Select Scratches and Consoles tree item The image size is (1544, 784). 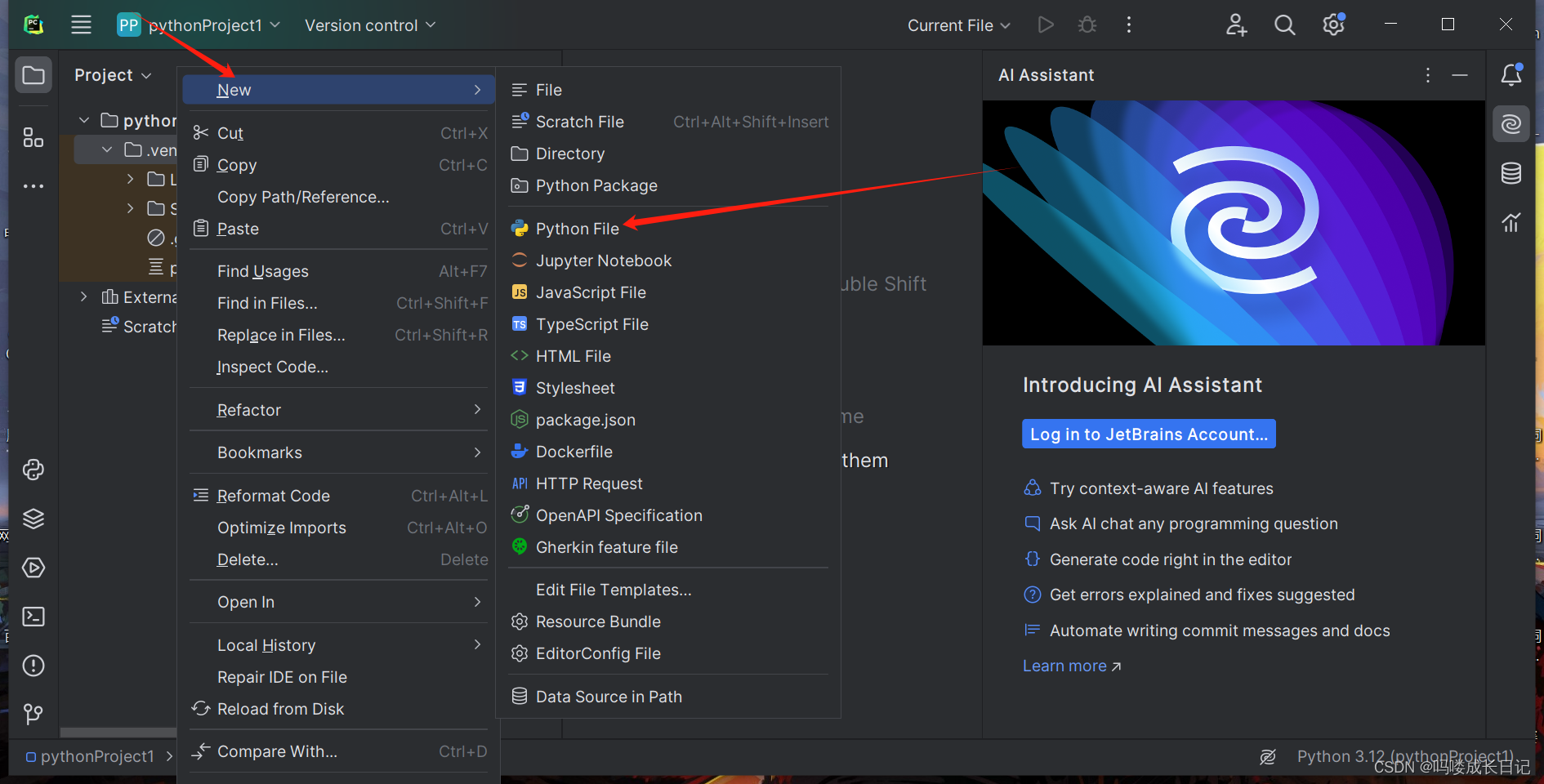(x=139, y=327)
